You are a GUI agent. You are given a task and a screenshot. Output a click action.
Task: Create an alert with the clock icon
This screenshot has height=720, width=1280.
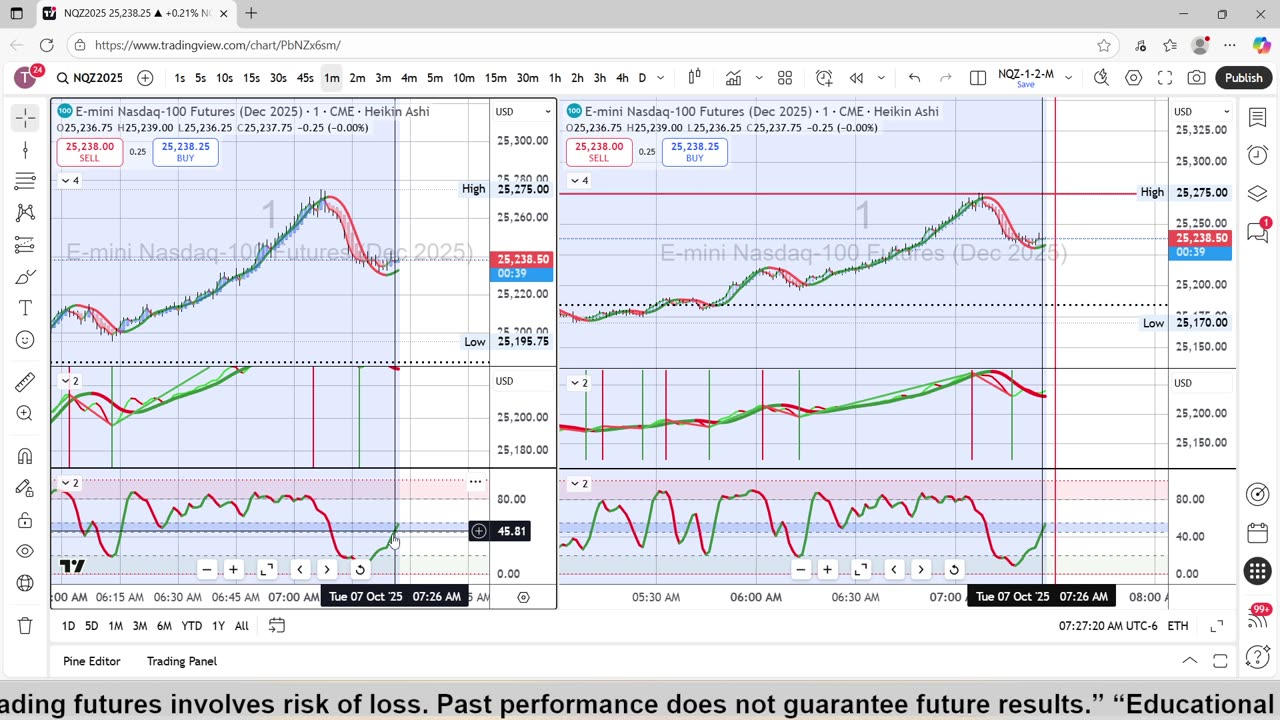point(824,78)
